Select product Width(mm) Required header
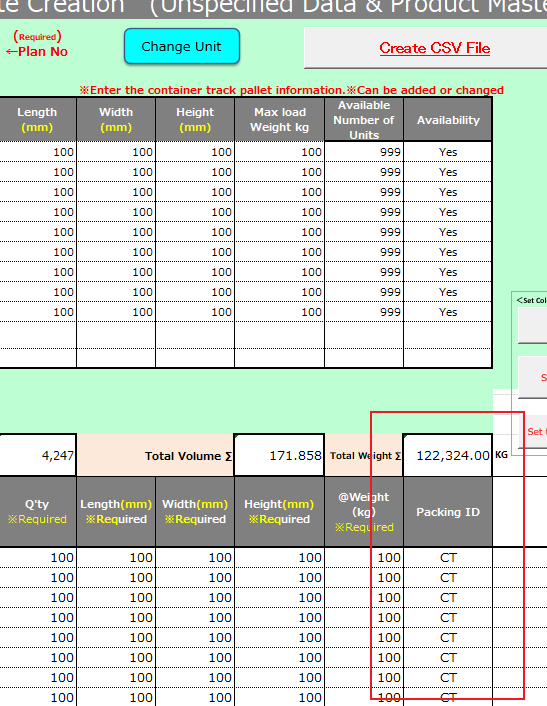Screen dimensions: 547x706 [195, 512]
